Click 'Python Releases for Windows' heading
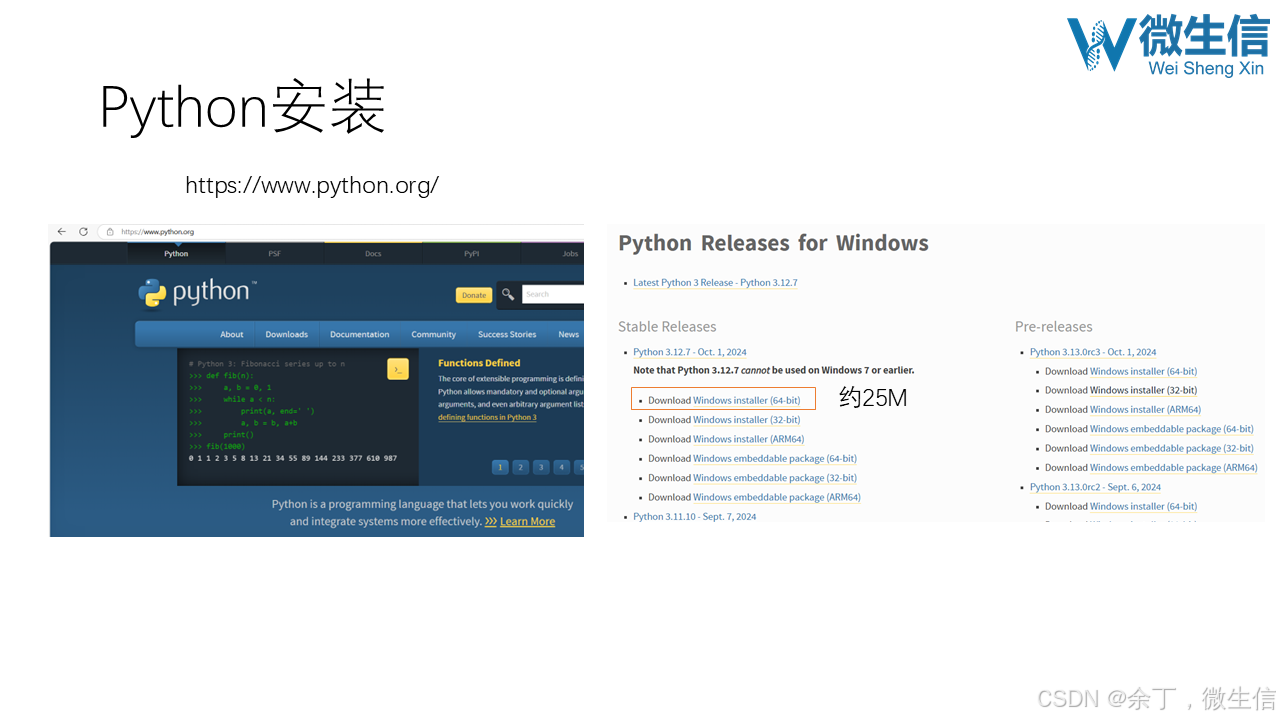 [773, 243]
